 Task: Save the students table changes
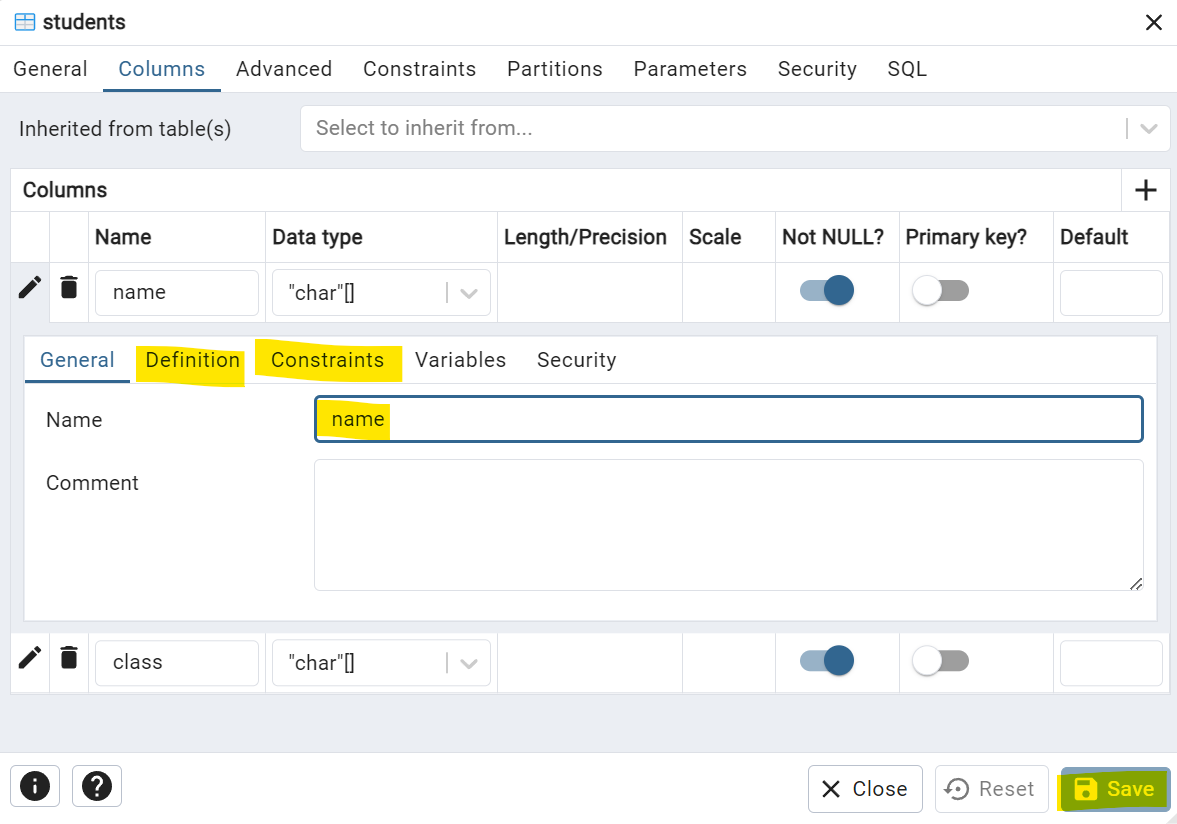1114,789
